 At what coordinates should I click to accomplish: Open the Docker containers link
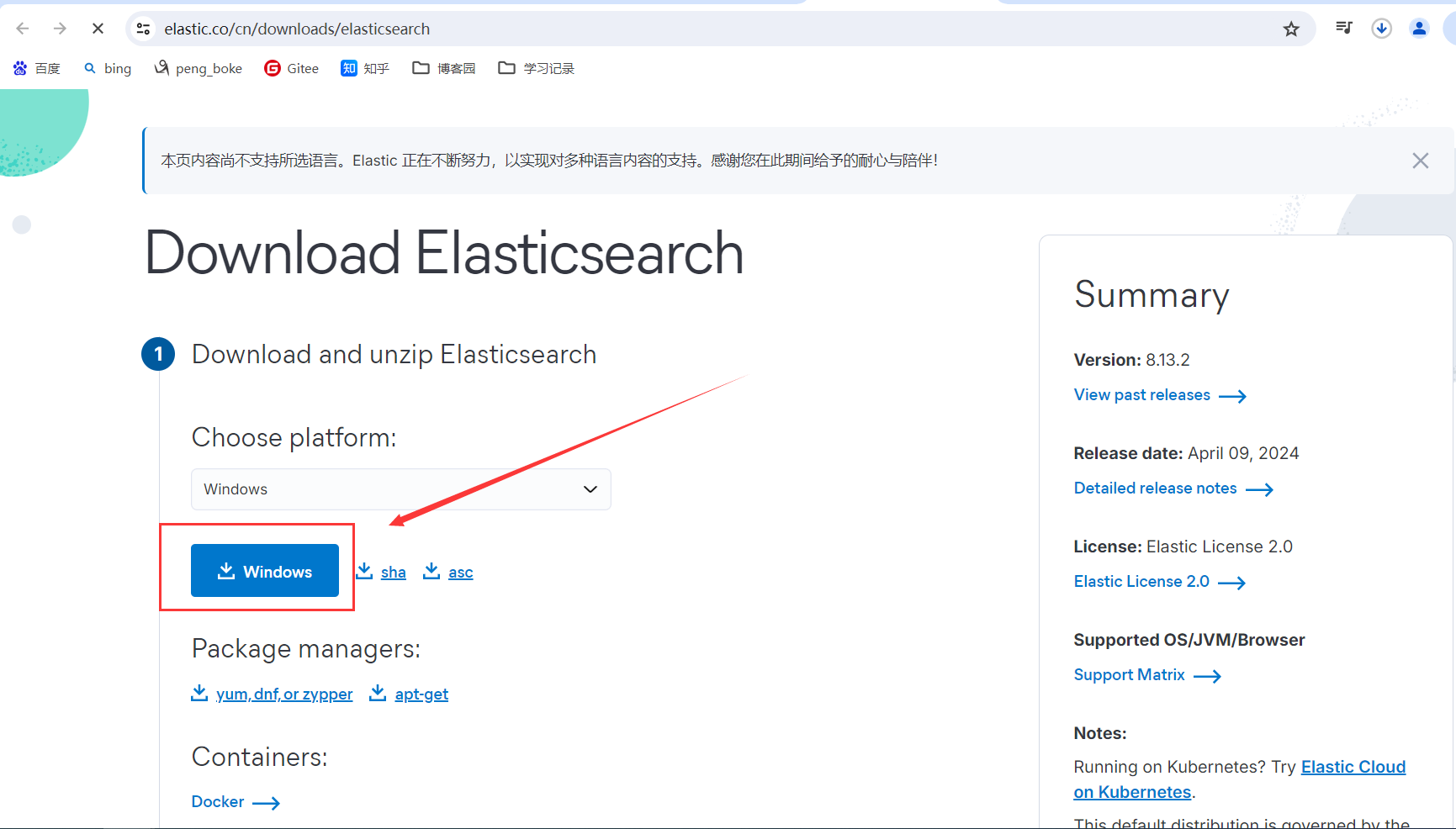pos(236,802)
